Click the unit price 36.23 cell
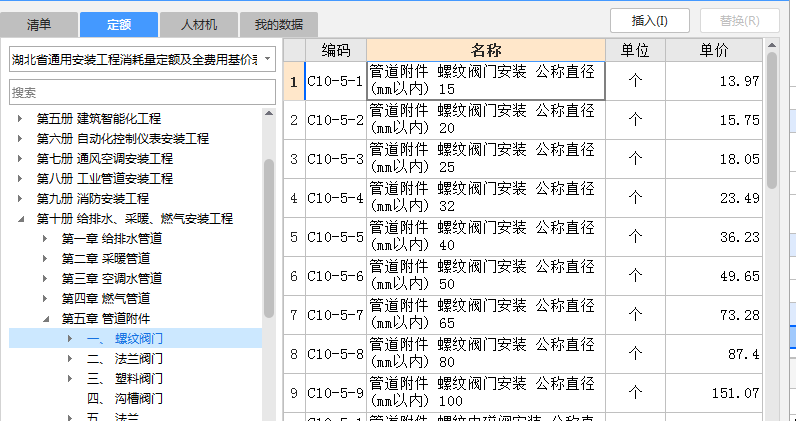Image resolution: width=796 pixels, height=421 pixels. point(714,237)
